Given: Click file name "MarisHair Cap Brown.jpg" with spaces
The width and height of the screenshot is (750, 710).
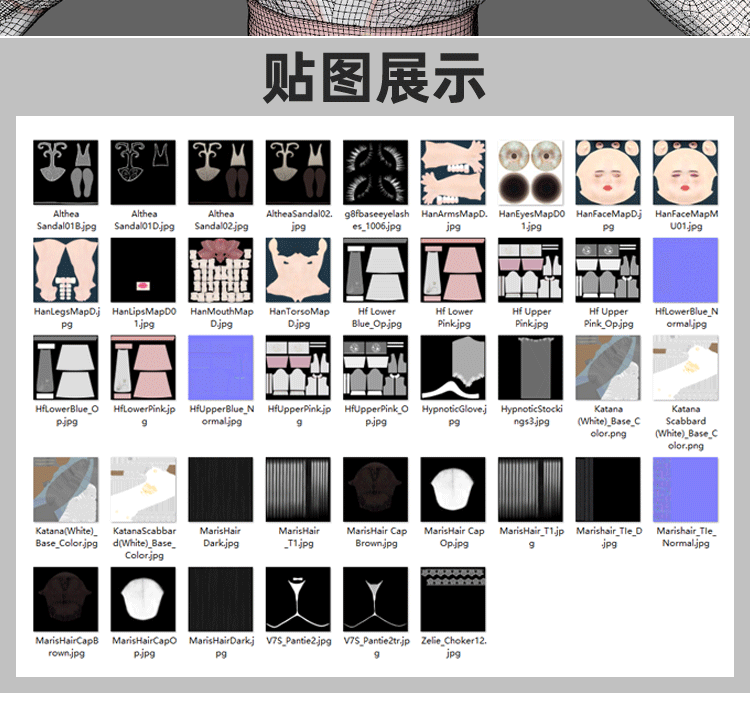Looking at the screenshot, I should point(376,537).
